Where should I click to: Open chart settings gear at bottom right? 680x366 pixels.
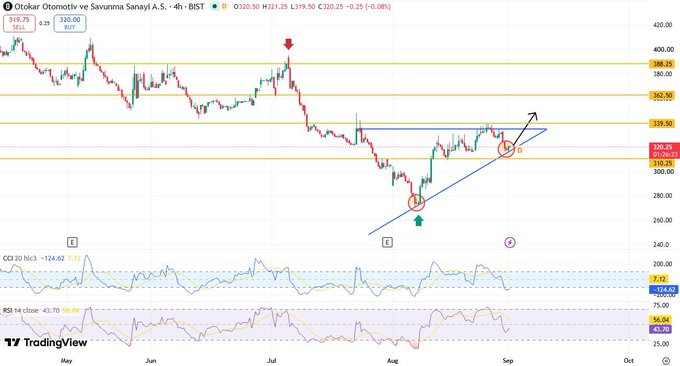click(666, 361)
